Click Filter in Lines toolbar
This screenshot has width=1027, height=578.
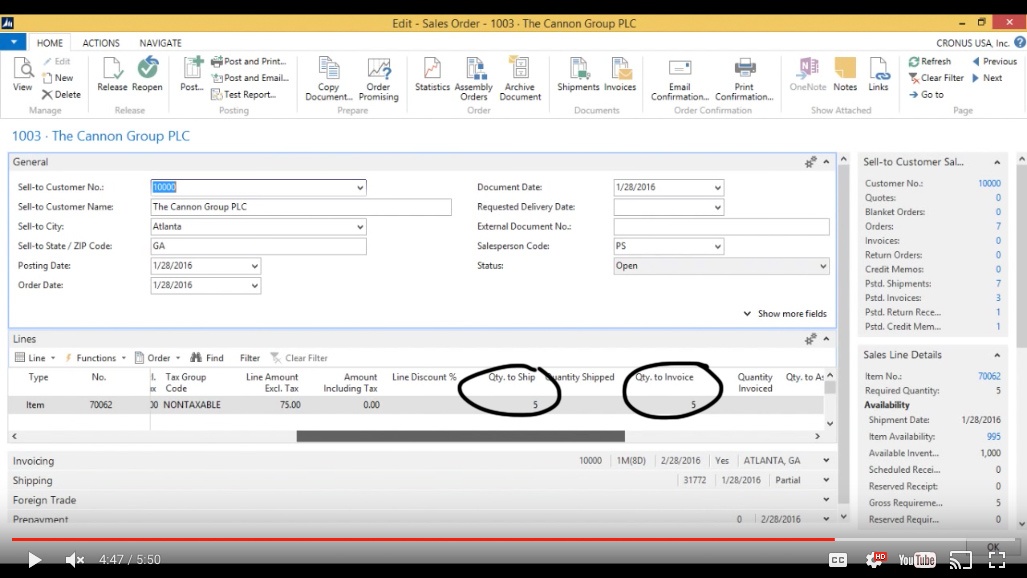coord(250,358)
